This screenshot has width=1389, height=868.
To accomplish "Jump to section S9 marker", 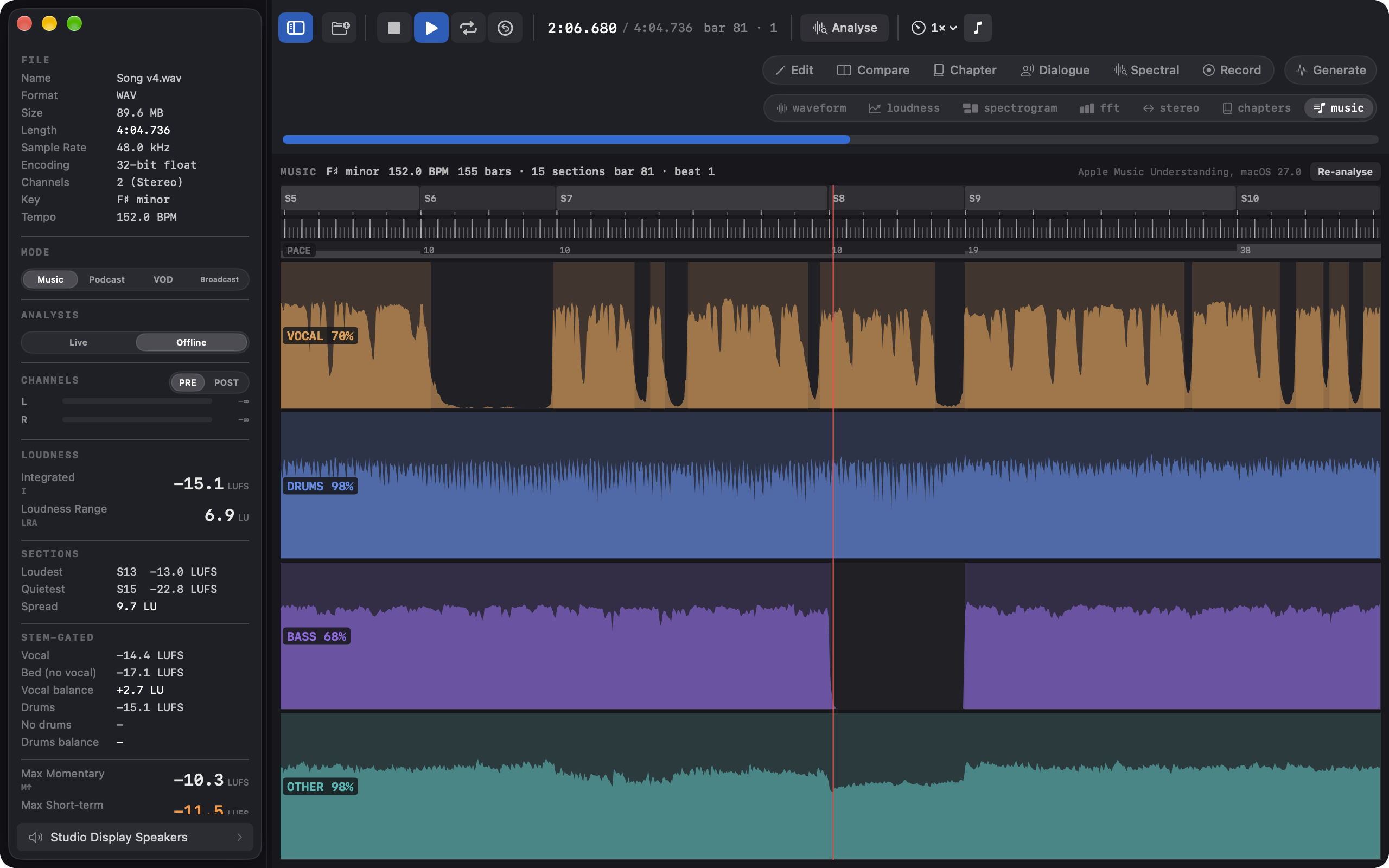I will coord(1100,198).
